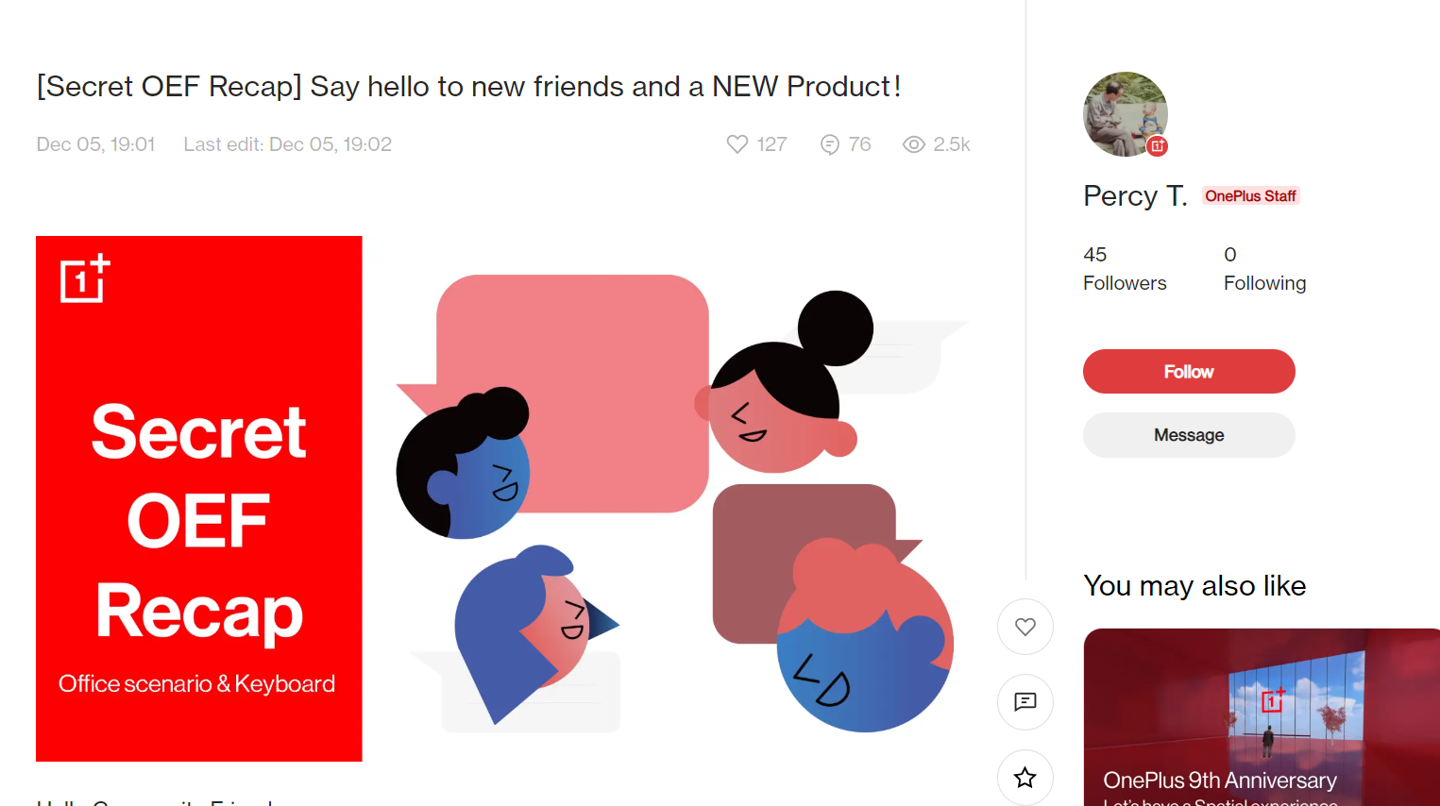
Task: Click the OnePlus logo on the red banner
Action: (85, 279)
